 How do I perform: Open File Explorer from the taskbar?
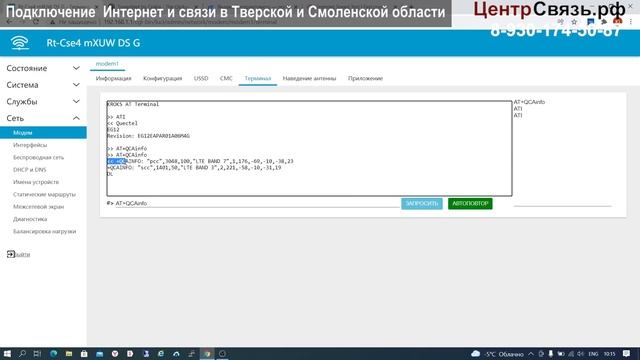pos(69,354)
